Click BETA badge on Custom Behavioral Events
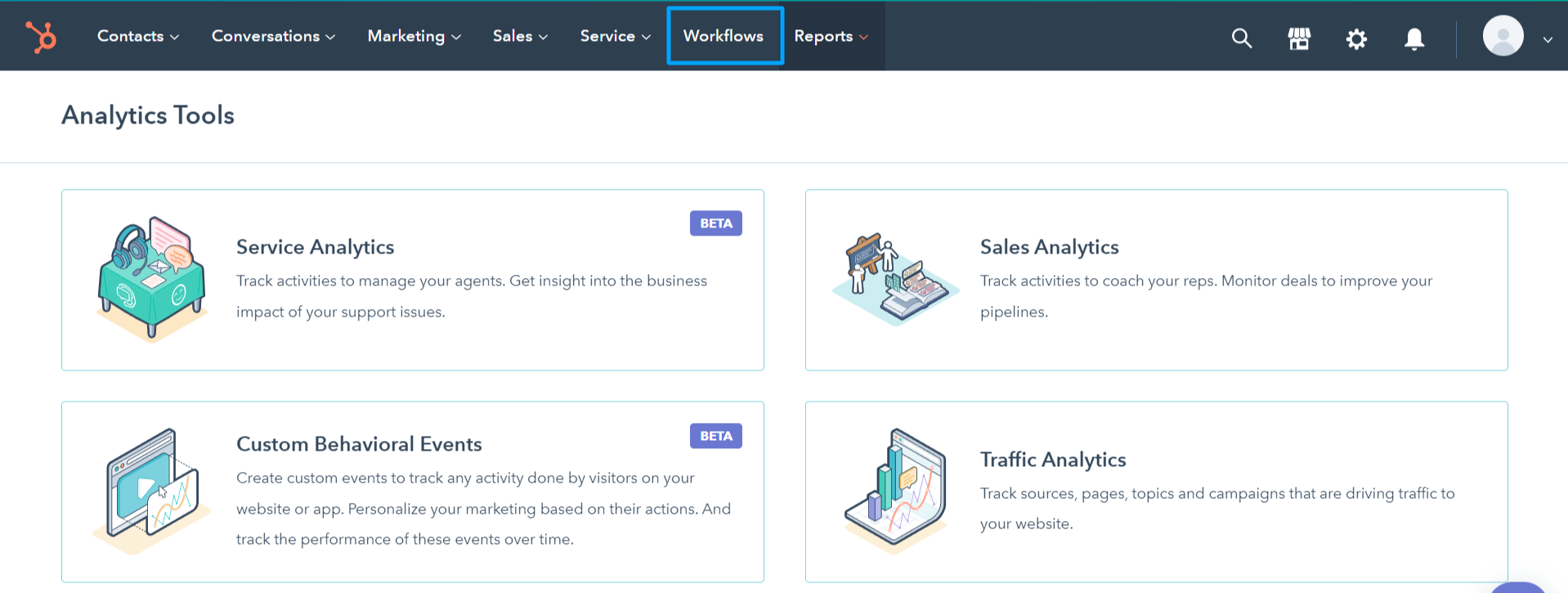The width and height of the screenshot is (1568, 593). tap(716, 436)
